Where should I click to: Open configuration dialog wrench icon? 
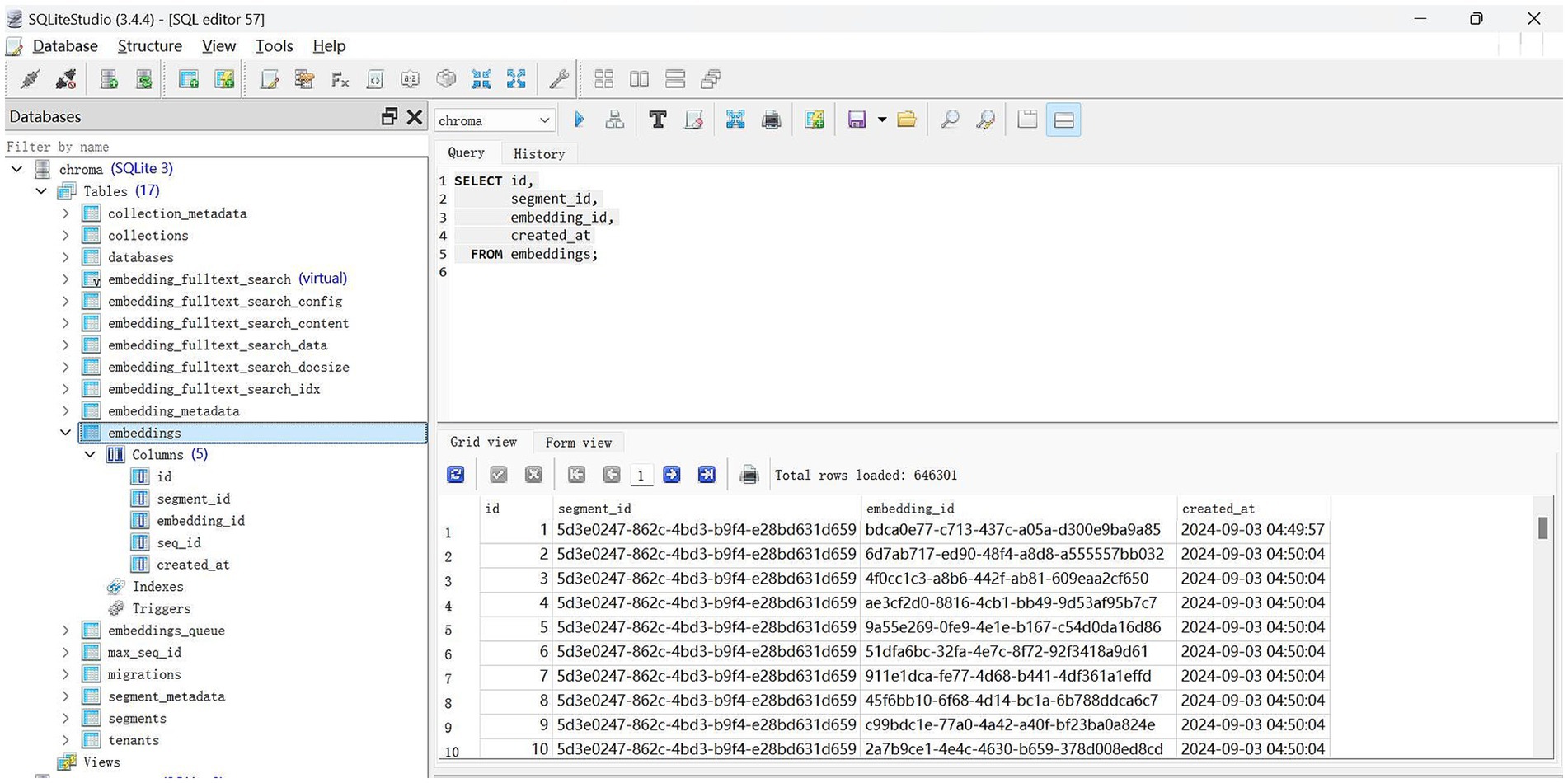tap(559, 79)
